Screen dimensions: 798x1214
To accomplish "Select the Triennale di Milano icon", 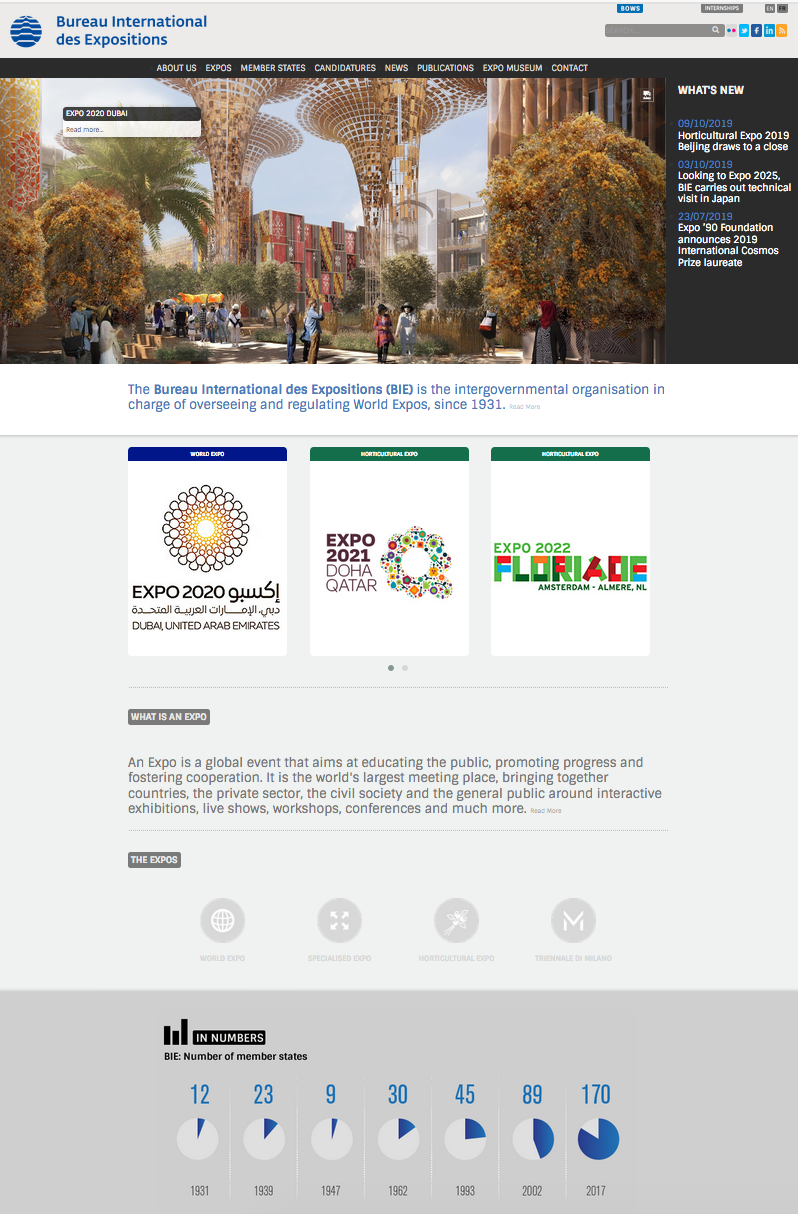I will point(573,920).
